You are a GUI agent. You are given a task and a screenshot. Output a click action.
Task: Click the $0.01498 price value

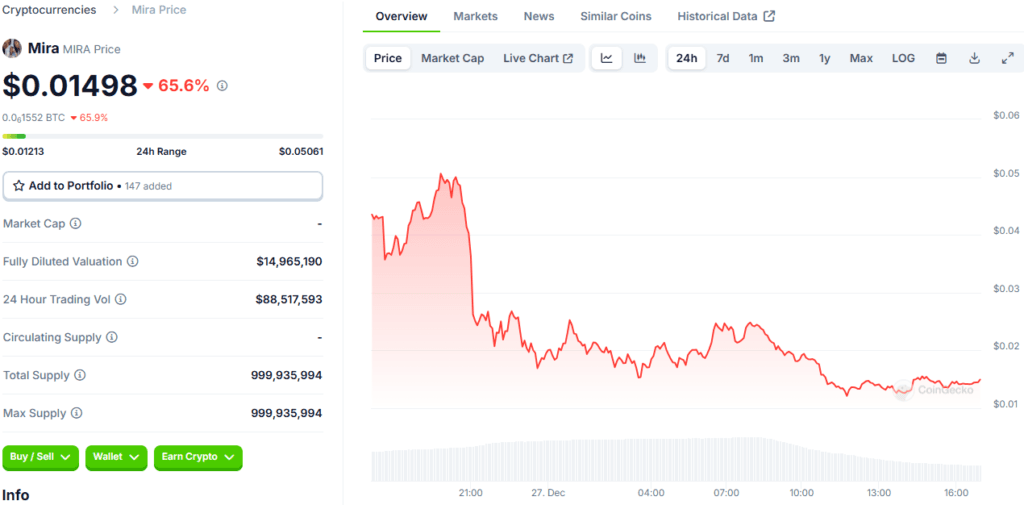point(70,86)
